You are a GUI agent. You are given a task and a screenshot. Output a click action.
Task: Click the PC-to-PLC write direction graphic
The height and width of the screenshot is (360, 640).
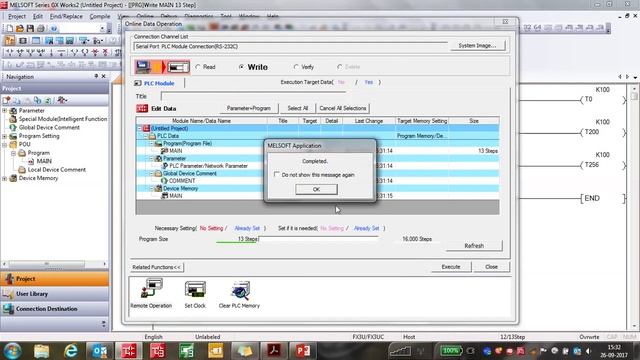(x=162, y=67)
